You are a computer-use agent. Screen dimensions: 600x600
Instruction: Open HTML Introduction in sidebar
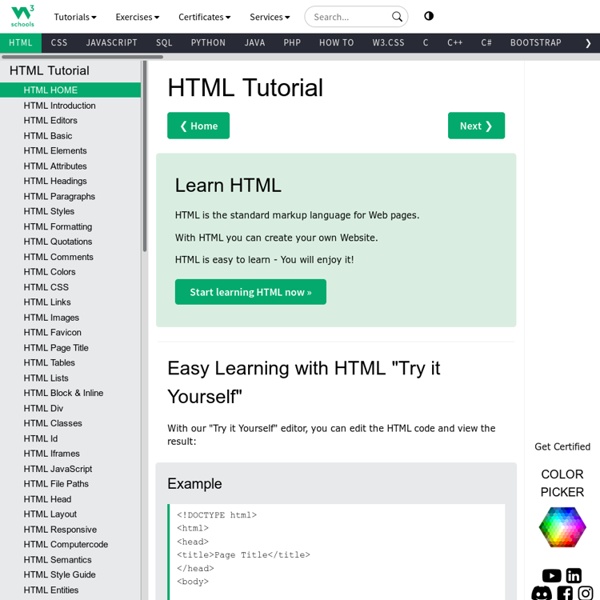[70, 105]
